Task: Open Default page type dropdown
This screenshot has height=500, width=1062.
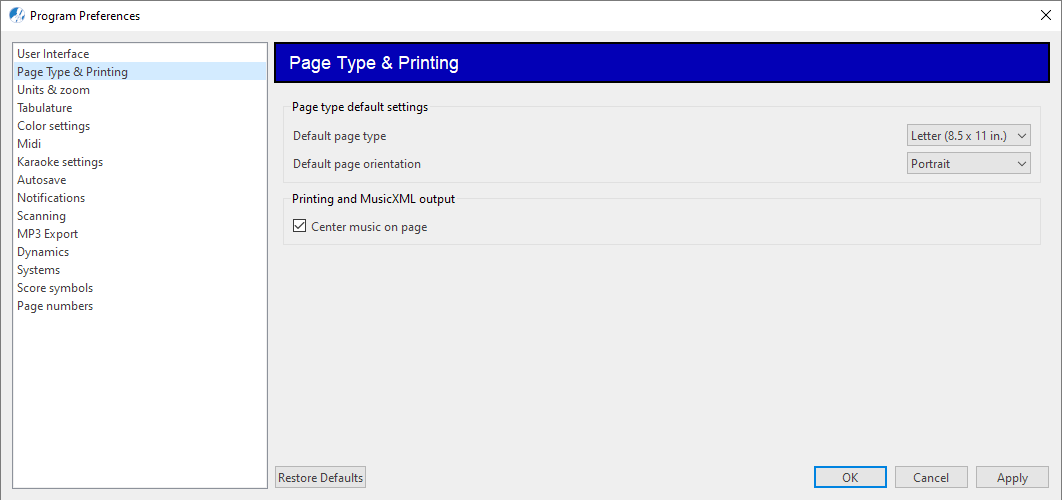Action: [x=969, y=136]
